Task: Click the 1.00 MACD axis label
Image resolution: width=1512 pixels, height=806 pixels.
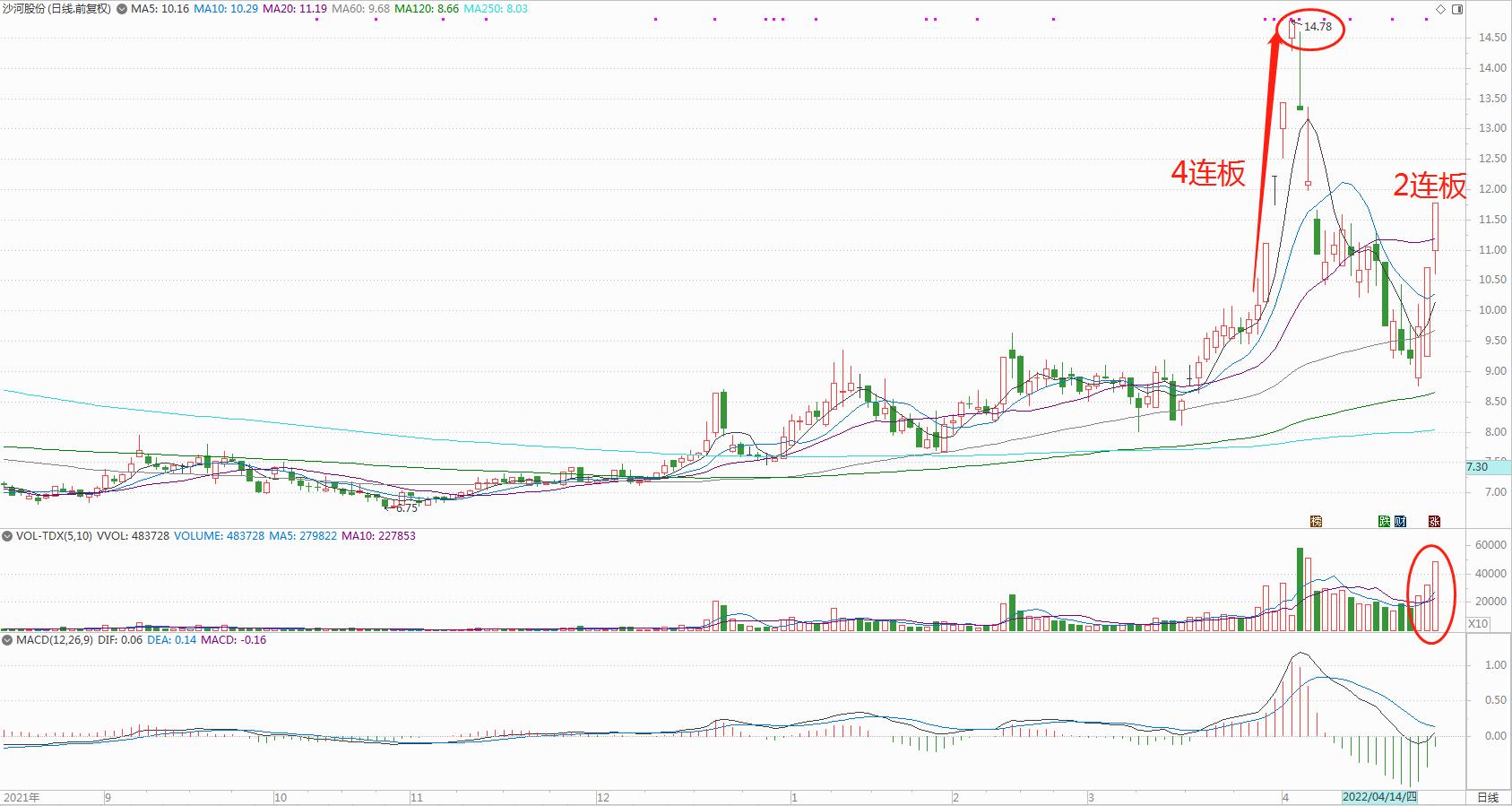Action: (x=1496, y=665)
